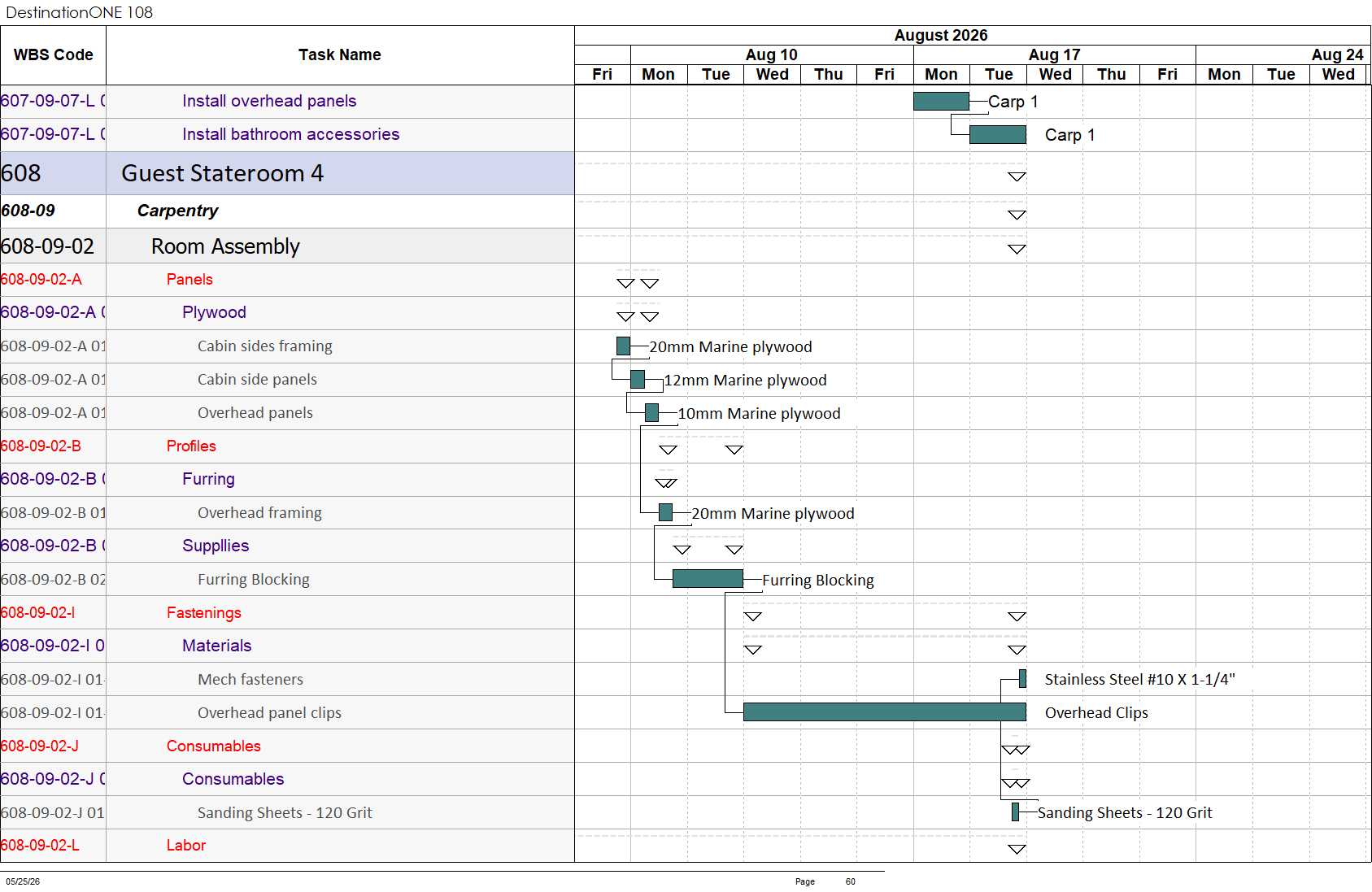Image resolution: width=1372 pixels, height=892 pixels.
Task: Click 20mm Marine plywood label on Overhead framing row
Action: (773, 514)
